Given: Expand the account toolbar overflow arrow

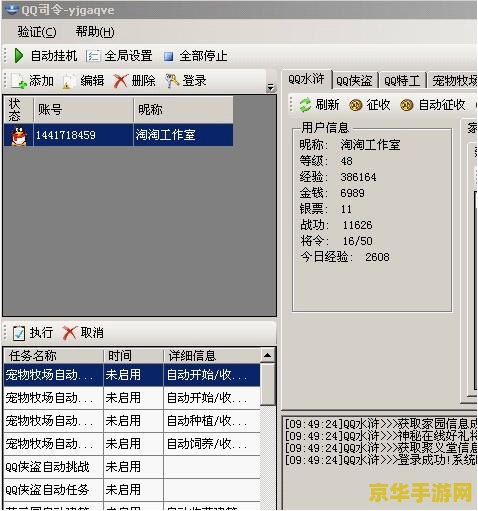Looking at the screenshot, I should tap(271, 88).
